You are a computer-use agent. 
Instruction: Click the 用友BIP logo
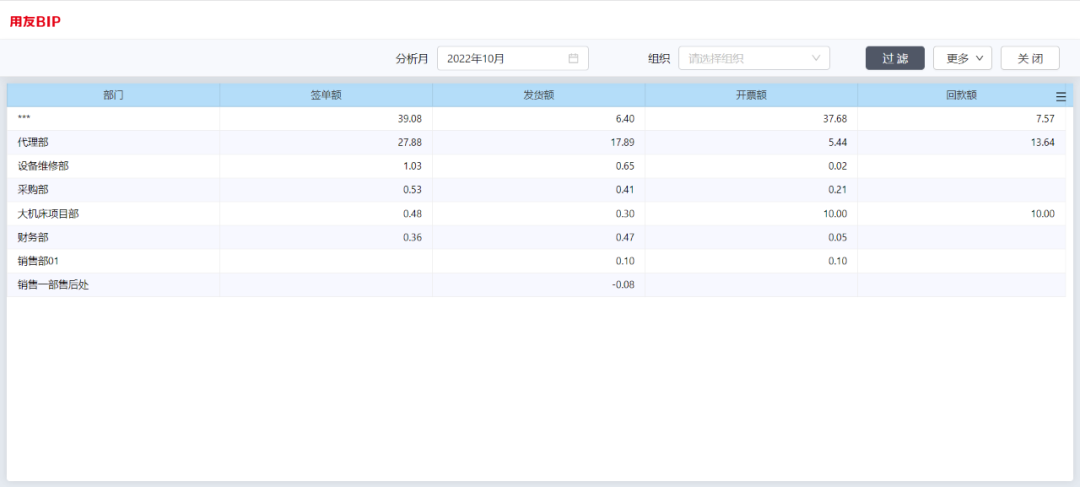[x=35, y=21]
